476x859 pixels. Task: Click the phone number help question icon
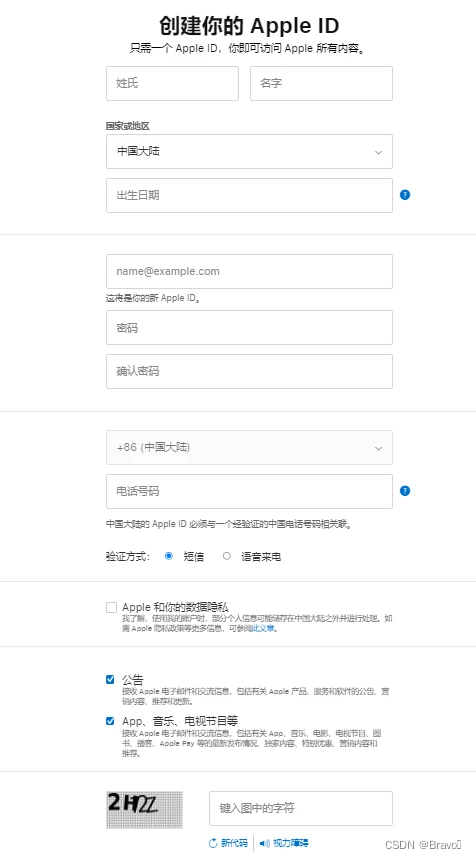(405, 491)
